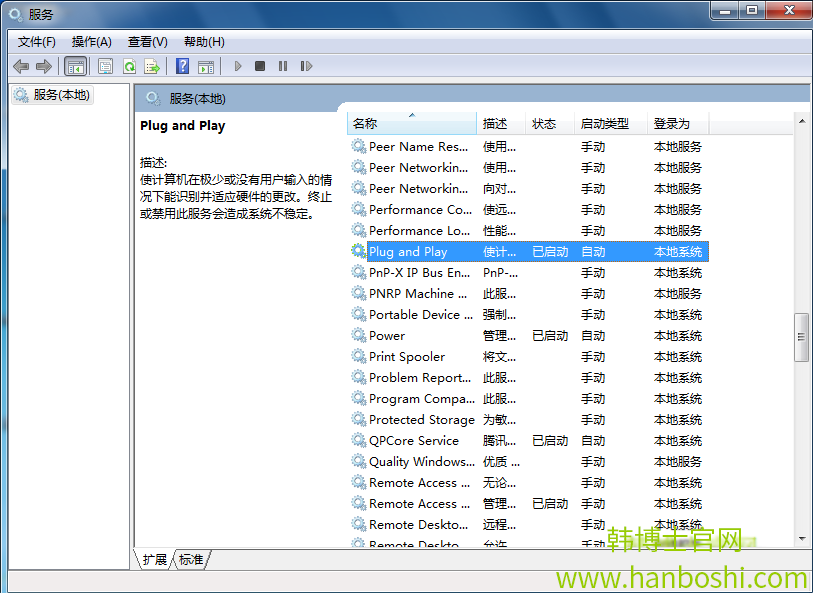Open the properties dialog icon

pyautogui.click(x=105, y=66)
